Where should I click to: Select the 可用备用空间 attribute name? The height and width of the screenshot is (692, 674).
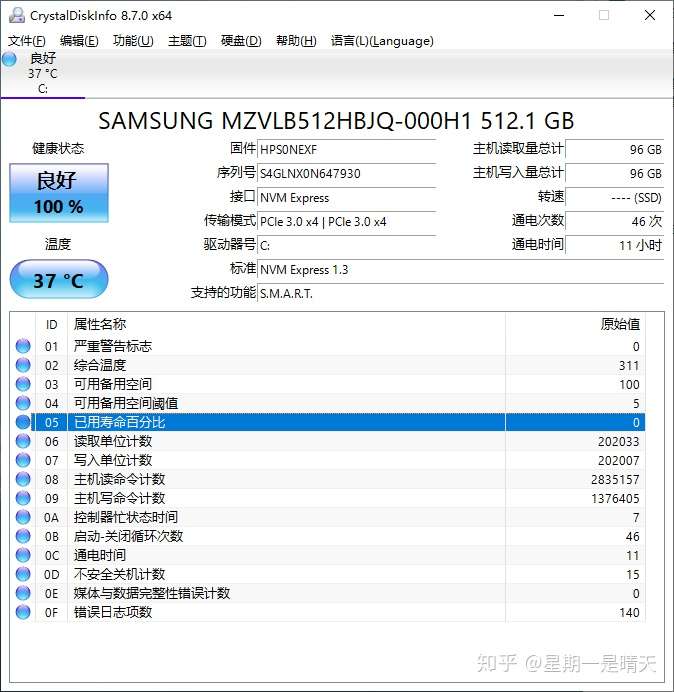click(113, 384)
